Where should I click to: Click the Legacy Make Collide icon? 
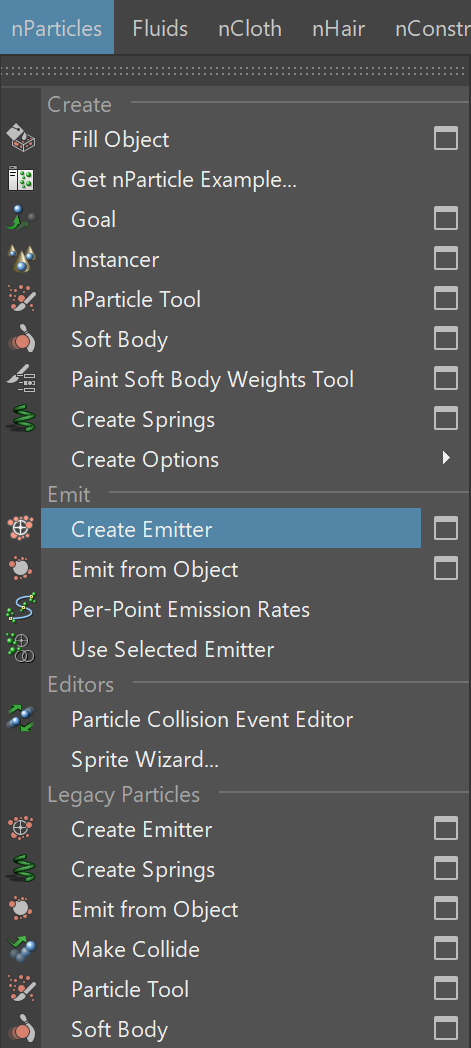[21, 949]
